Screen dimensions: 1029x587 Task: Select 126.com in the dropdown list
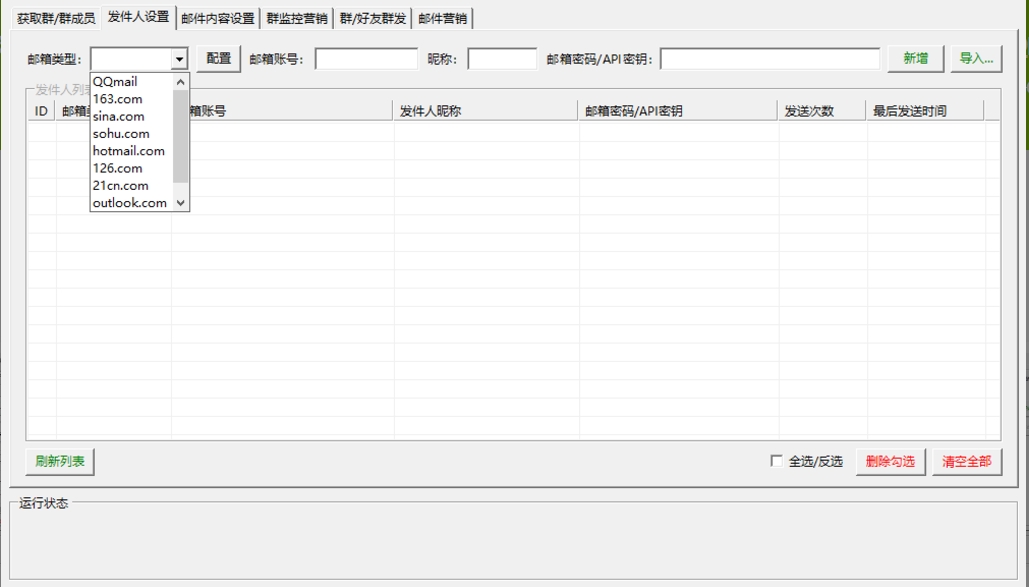coord(132,168)
